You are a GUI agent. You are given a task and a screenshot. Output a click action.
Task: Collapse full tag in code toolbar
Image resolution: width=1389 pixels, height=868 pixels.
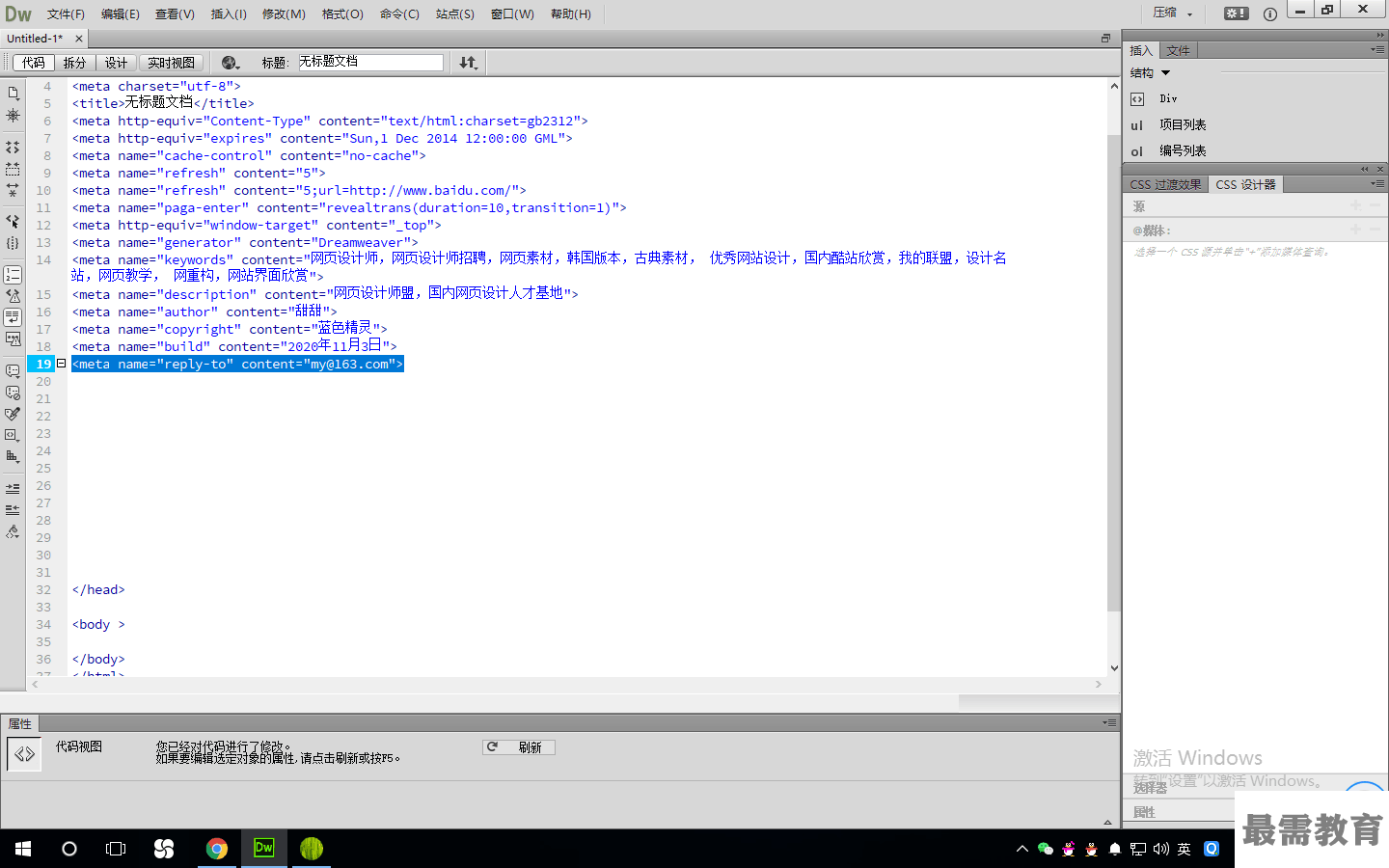(x=13, y=148)
